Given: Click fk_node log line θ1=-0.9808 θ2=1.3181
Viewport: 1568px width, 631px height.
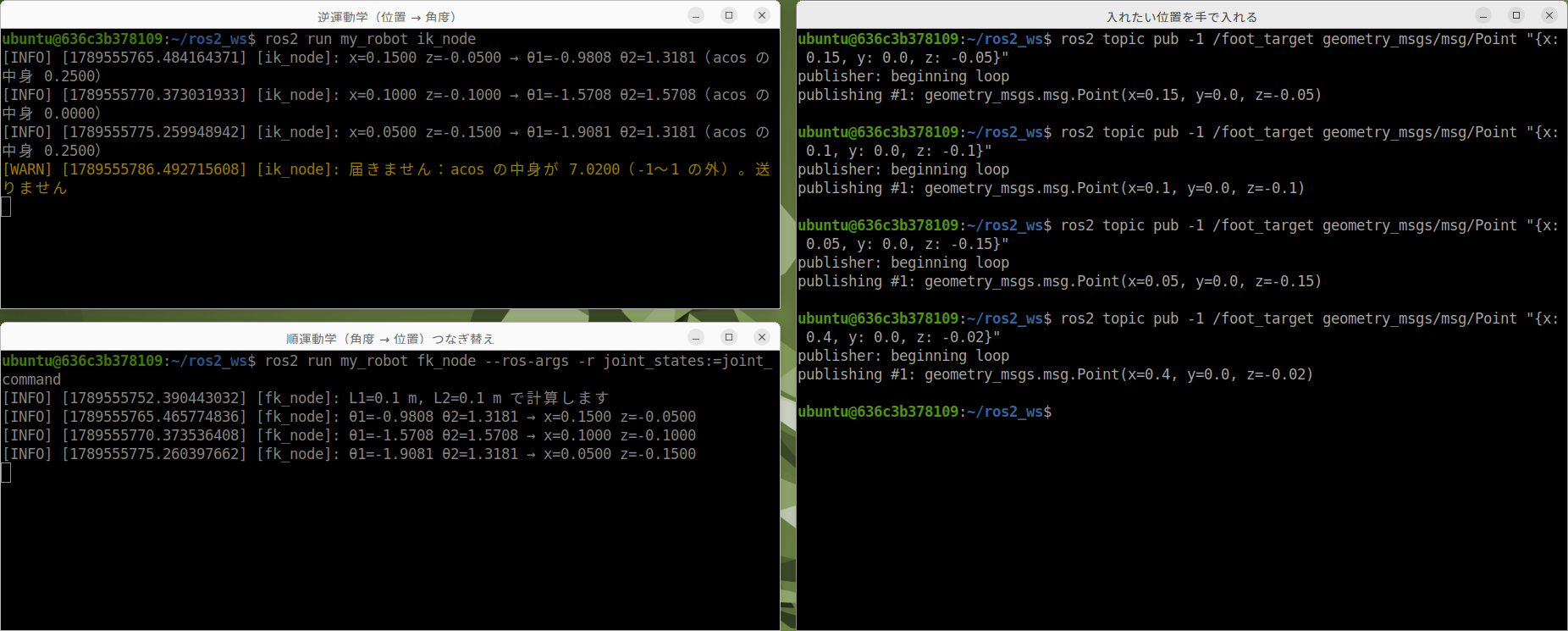Looking at the screenshot, I should (349, 417).
